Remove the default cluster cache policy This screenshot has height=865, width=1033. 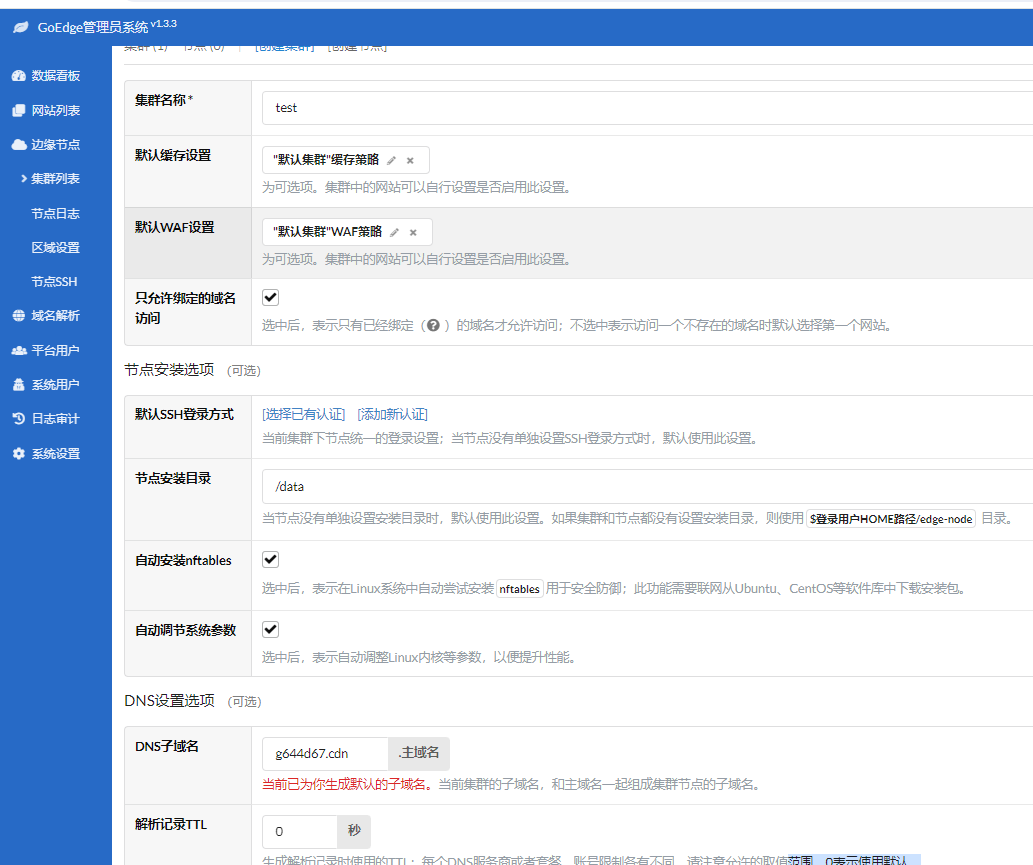coord(410,160)
